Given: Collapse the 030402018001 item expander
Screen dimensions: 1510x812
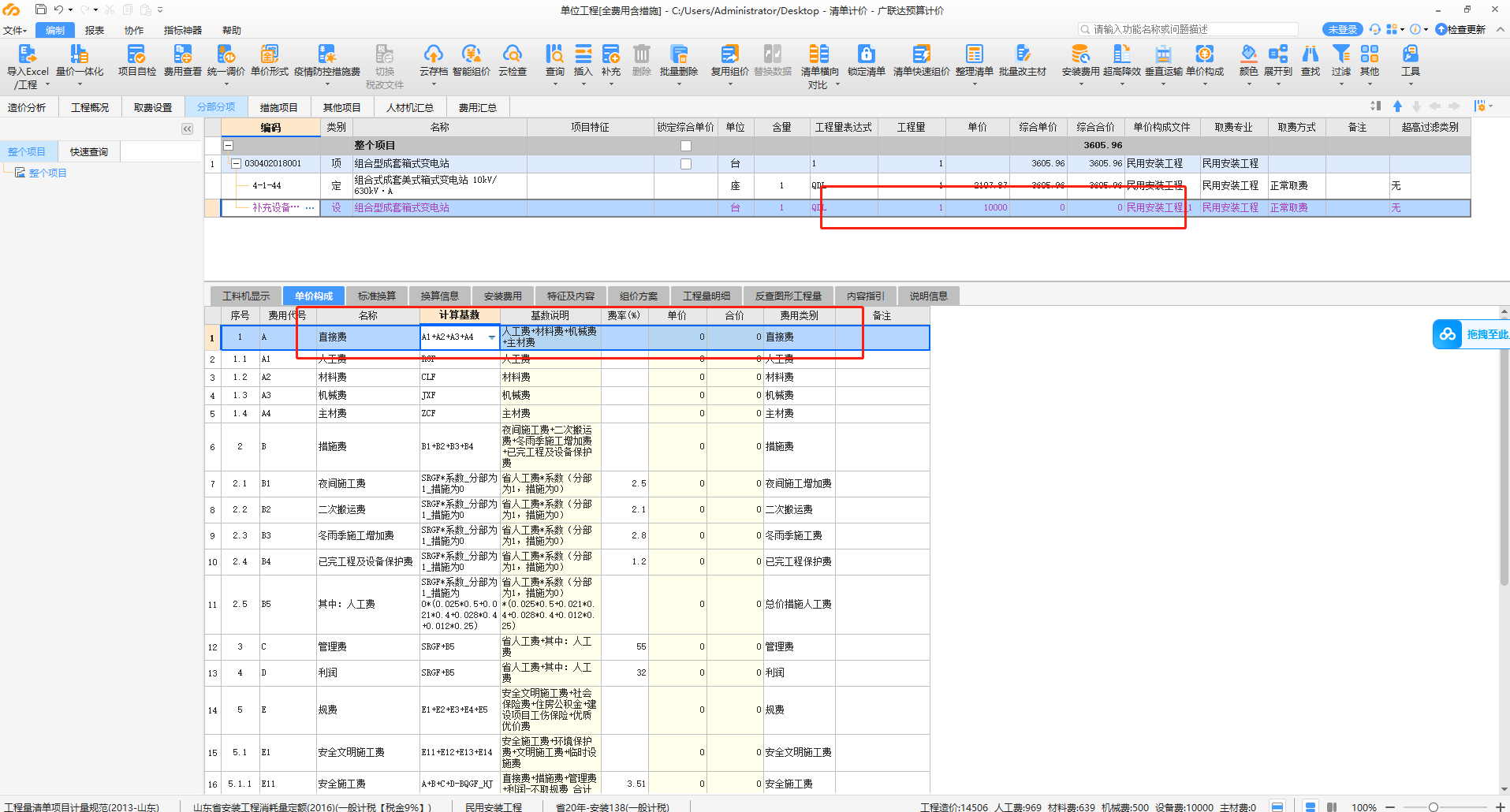Looking at the screenshot, I should [x=236, y=163].
